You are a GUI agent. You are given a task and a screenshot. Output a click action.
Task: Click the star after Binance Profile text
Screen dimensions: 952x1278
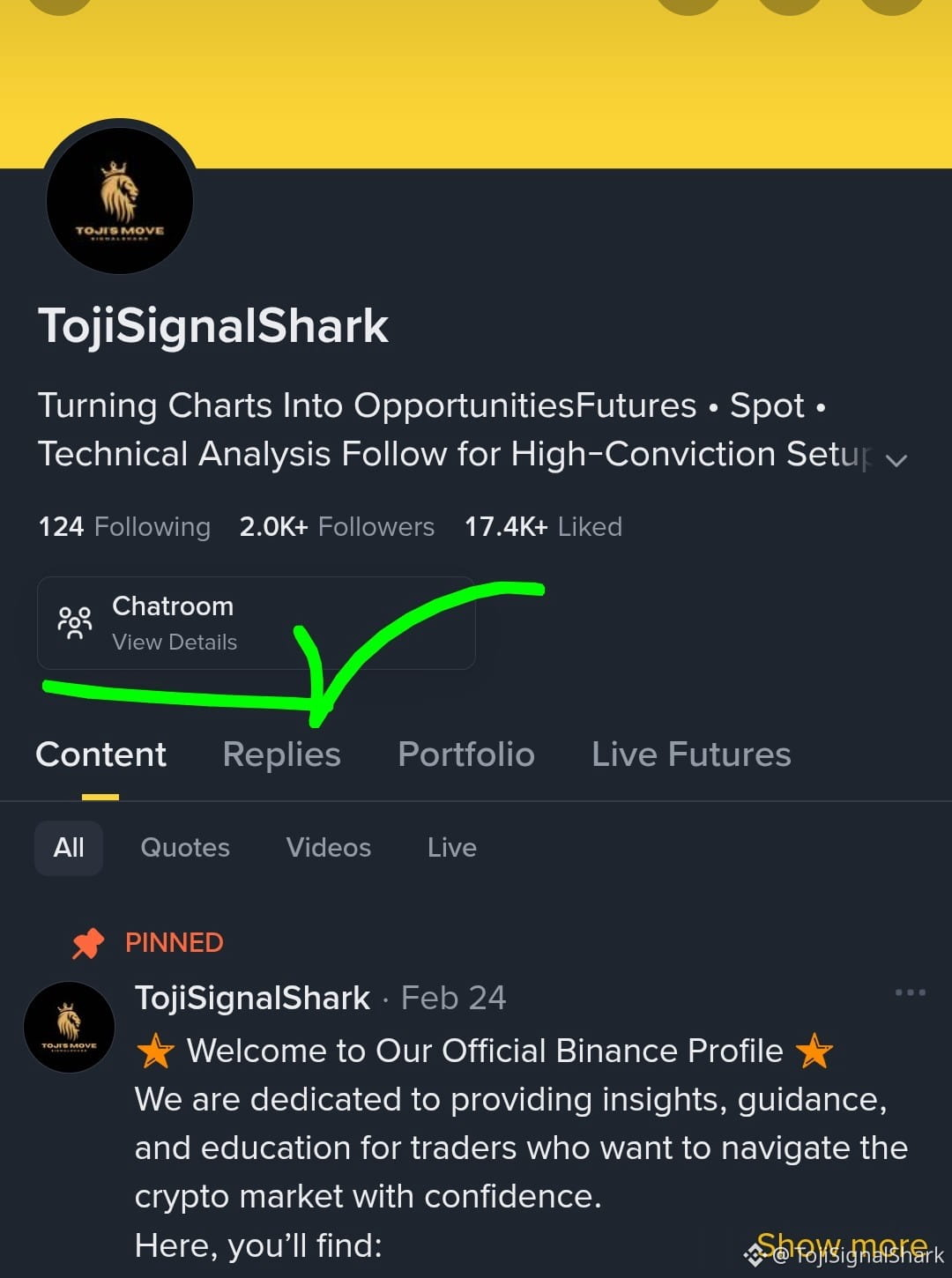coord(814,1051)
